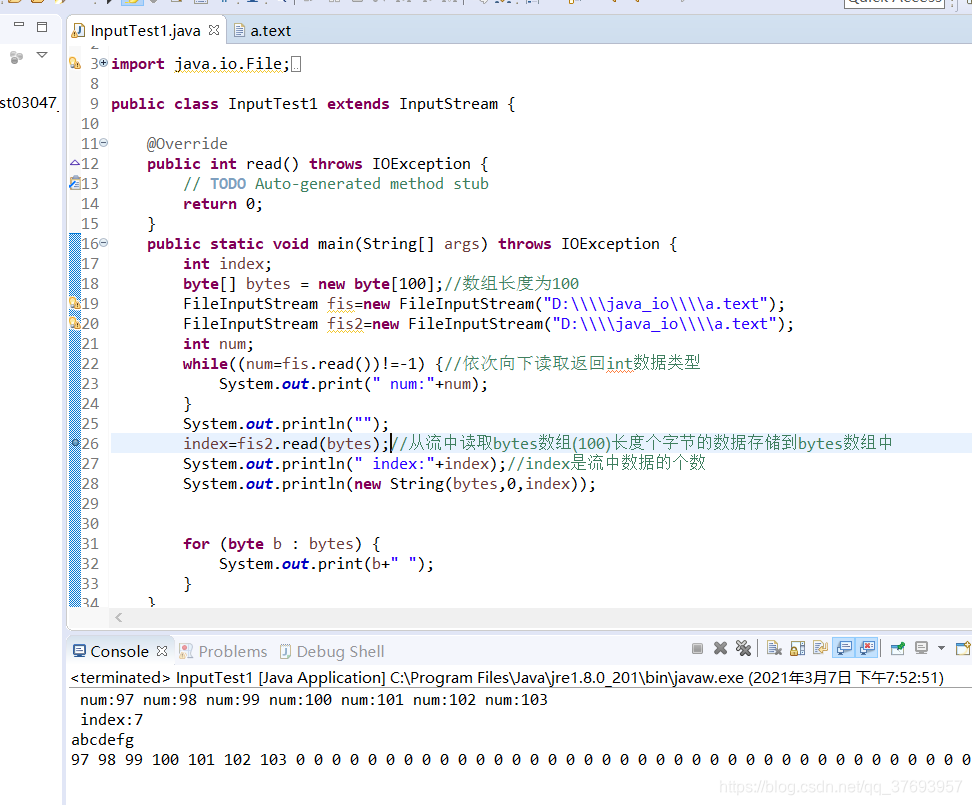Click the warning bulb at line 3

point(74,63)
